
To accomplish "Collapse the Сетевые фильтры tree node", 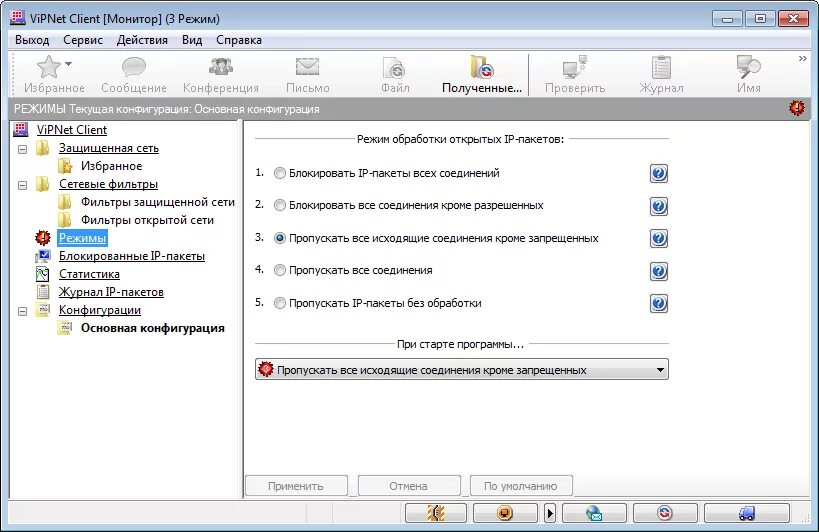I will [x=22, y=185].
